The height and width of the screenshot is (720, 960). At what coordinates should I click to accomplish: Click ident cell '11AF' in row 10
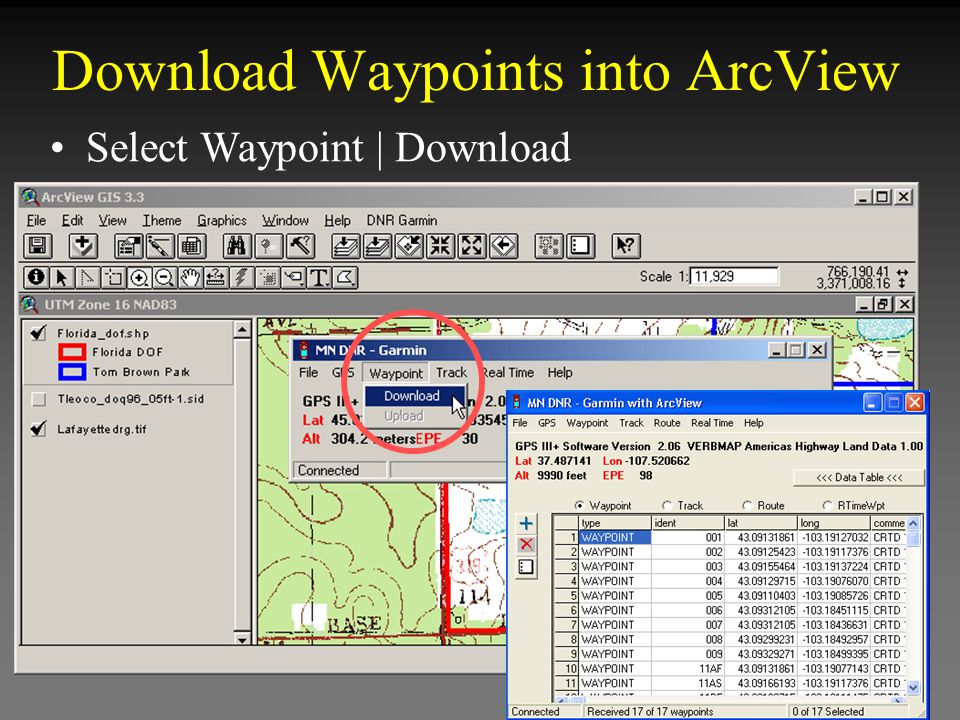pyautogui.click(x=688, y=669)
